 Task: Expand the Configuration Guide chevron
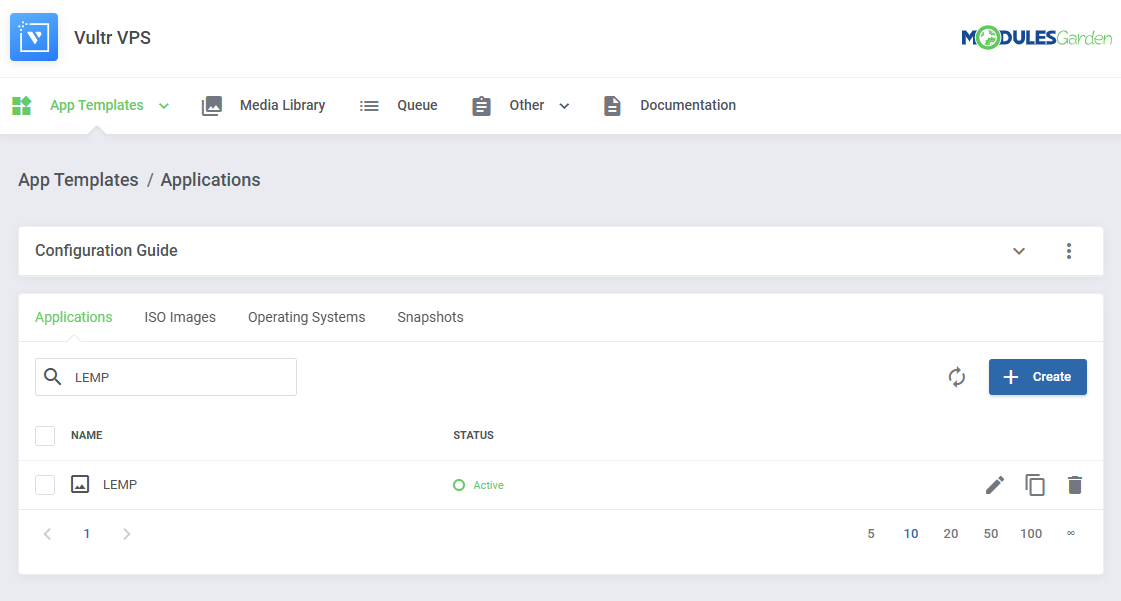1019,251
